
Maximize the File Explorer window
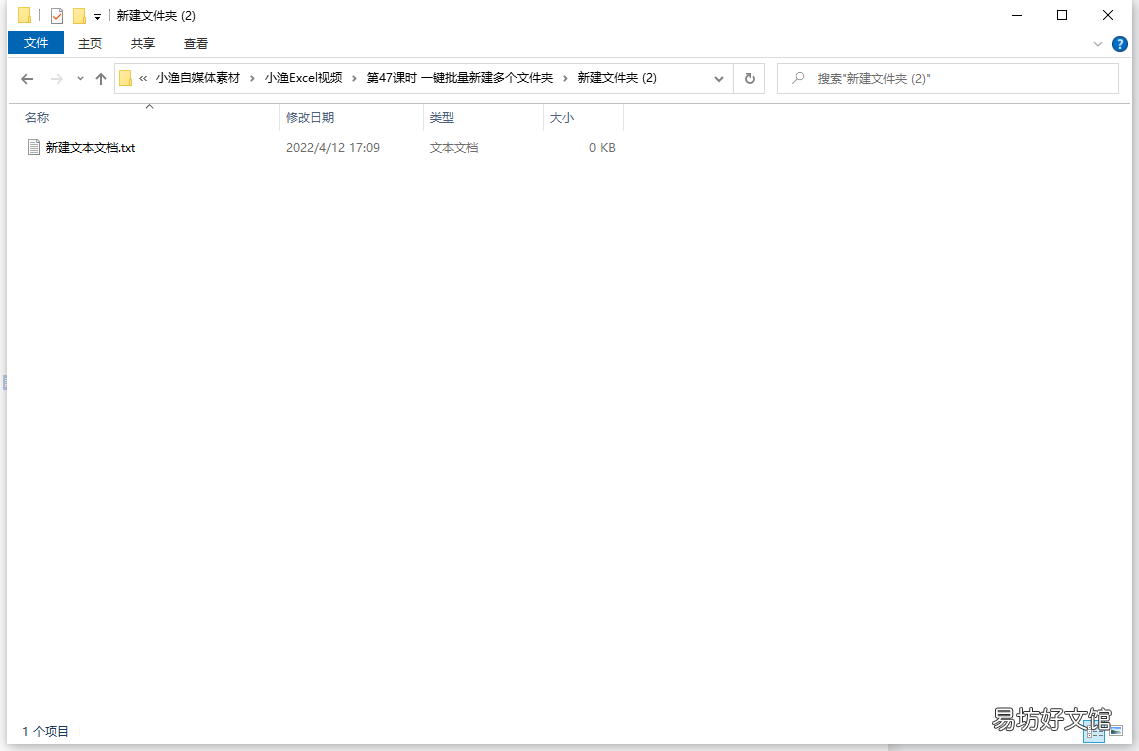coord(1062,15)
